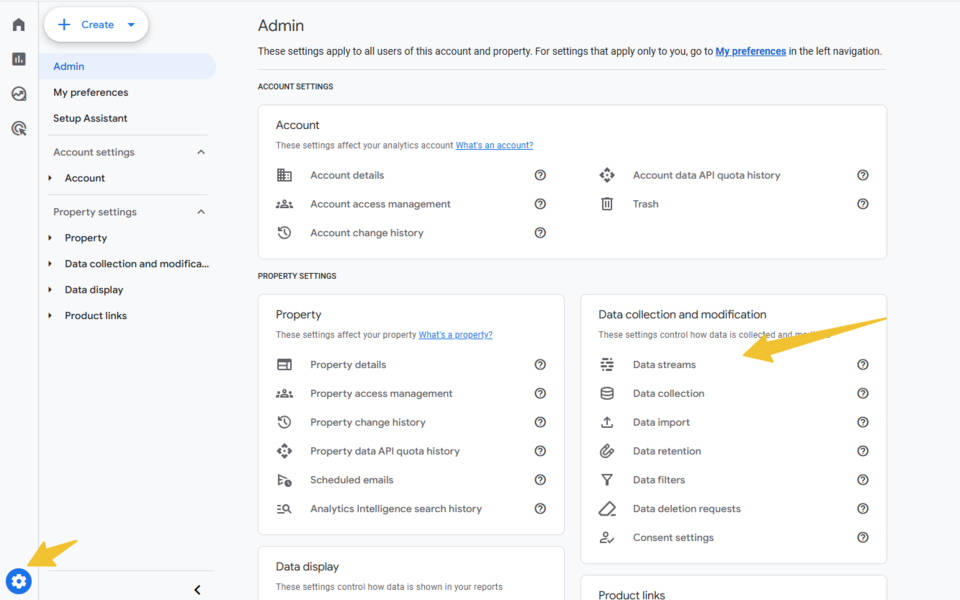Screen dimensions: 960x600
Task: Open Setup Assistant in the sidebar
Action: 90,118
